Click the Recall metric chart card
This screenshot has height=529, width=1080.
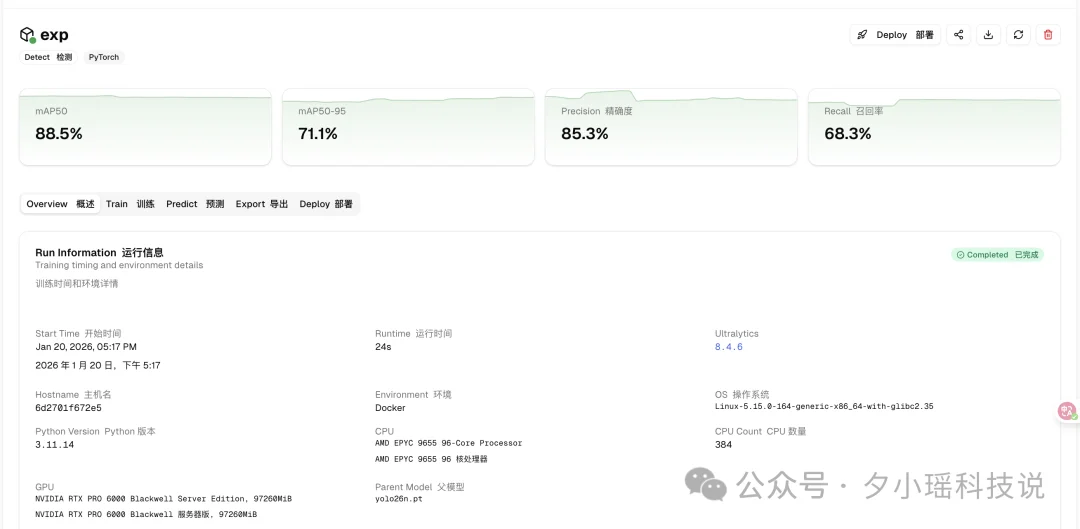pos(934,127)
